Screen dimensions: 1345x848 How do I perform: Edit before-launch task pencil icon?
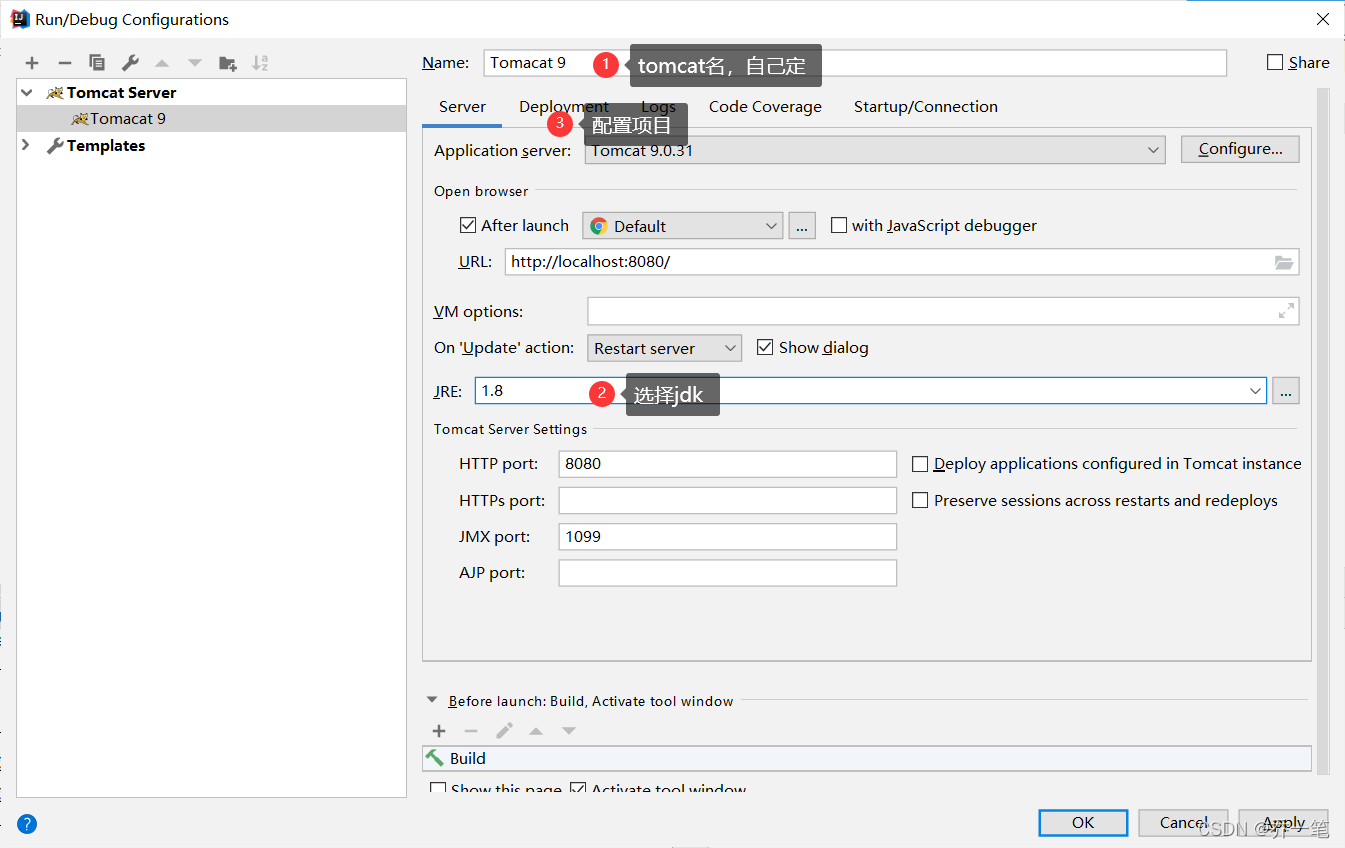point(504,731)
